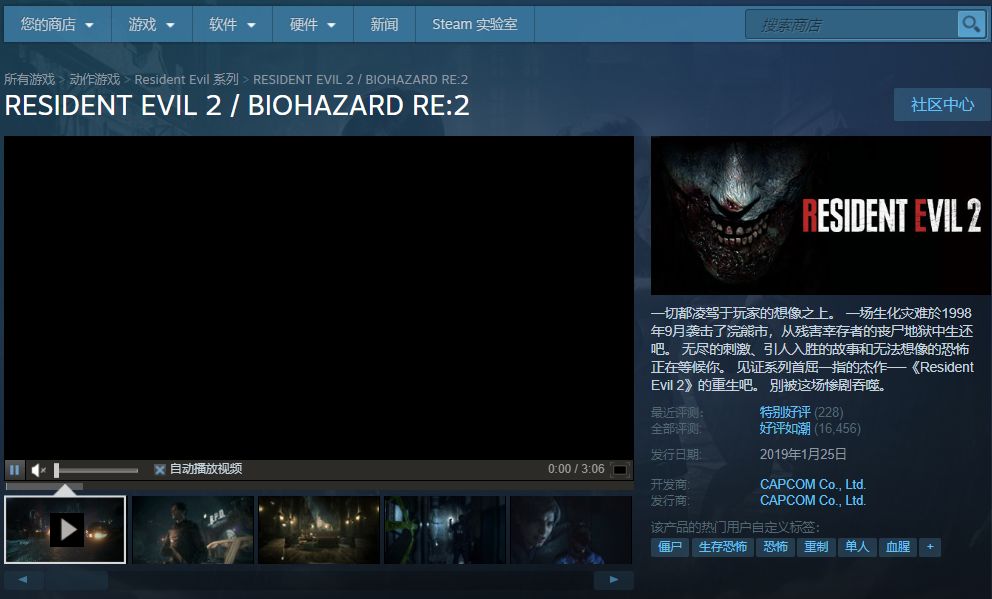Open 好评如潮 all reviews link

(785, 429)
